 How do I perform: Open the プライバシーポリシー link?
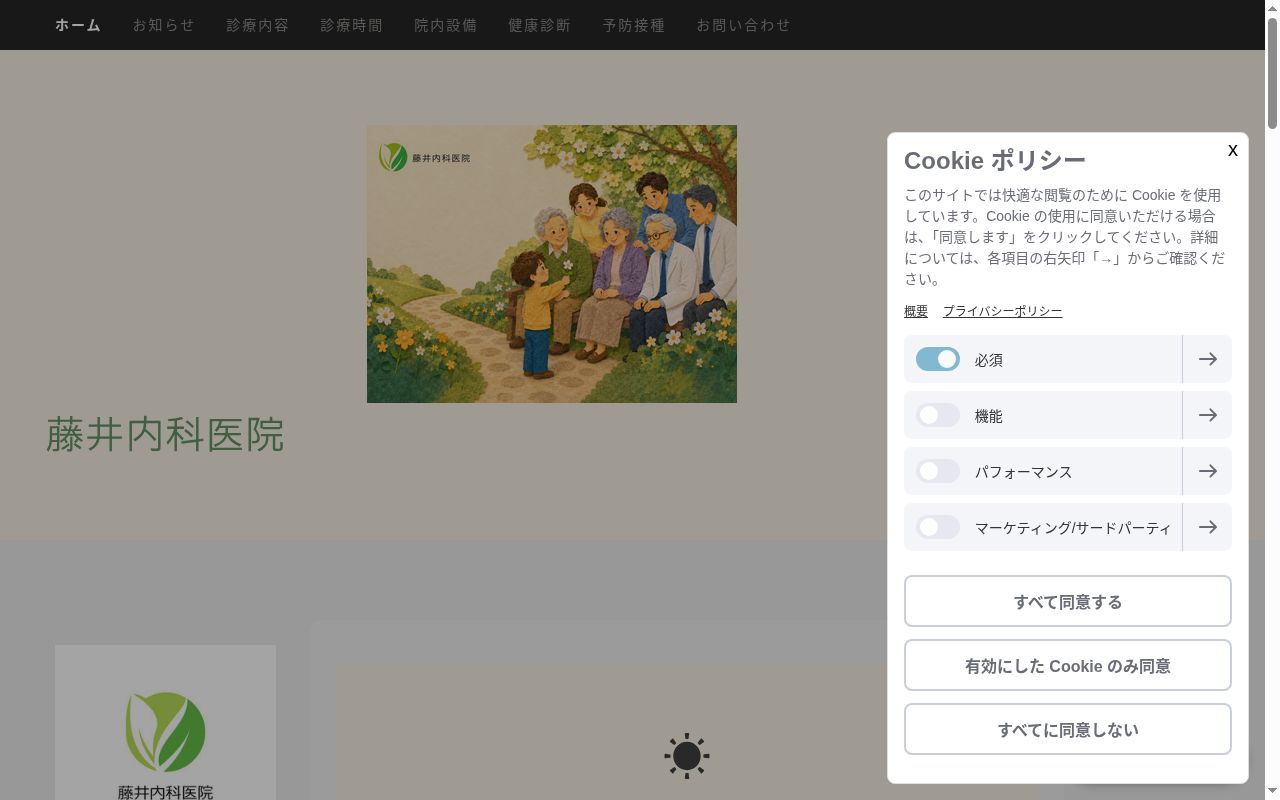(x=1002, y=311)
